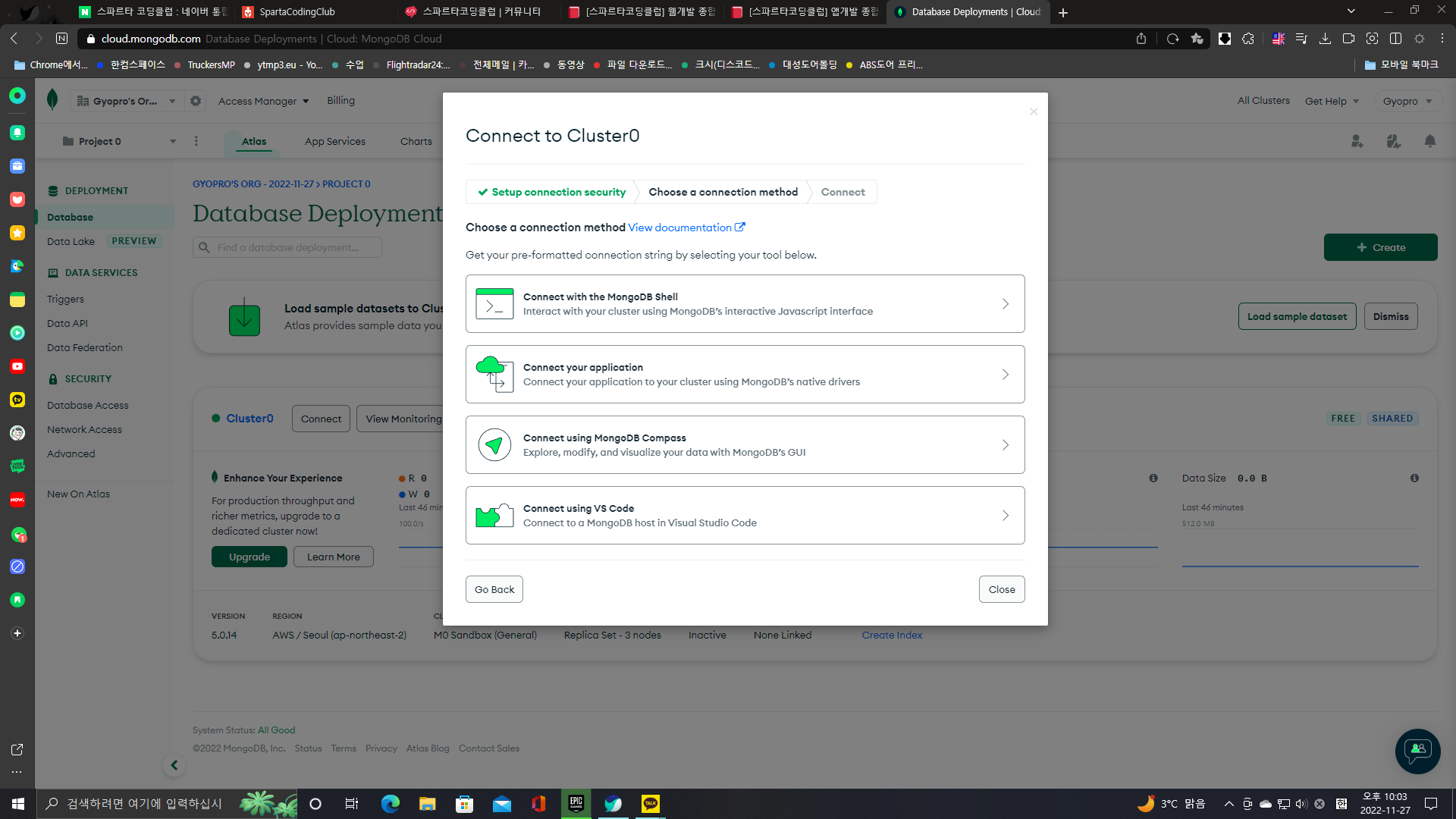Open File Explorer from taskbar
1456x819 pixels.
427,804
